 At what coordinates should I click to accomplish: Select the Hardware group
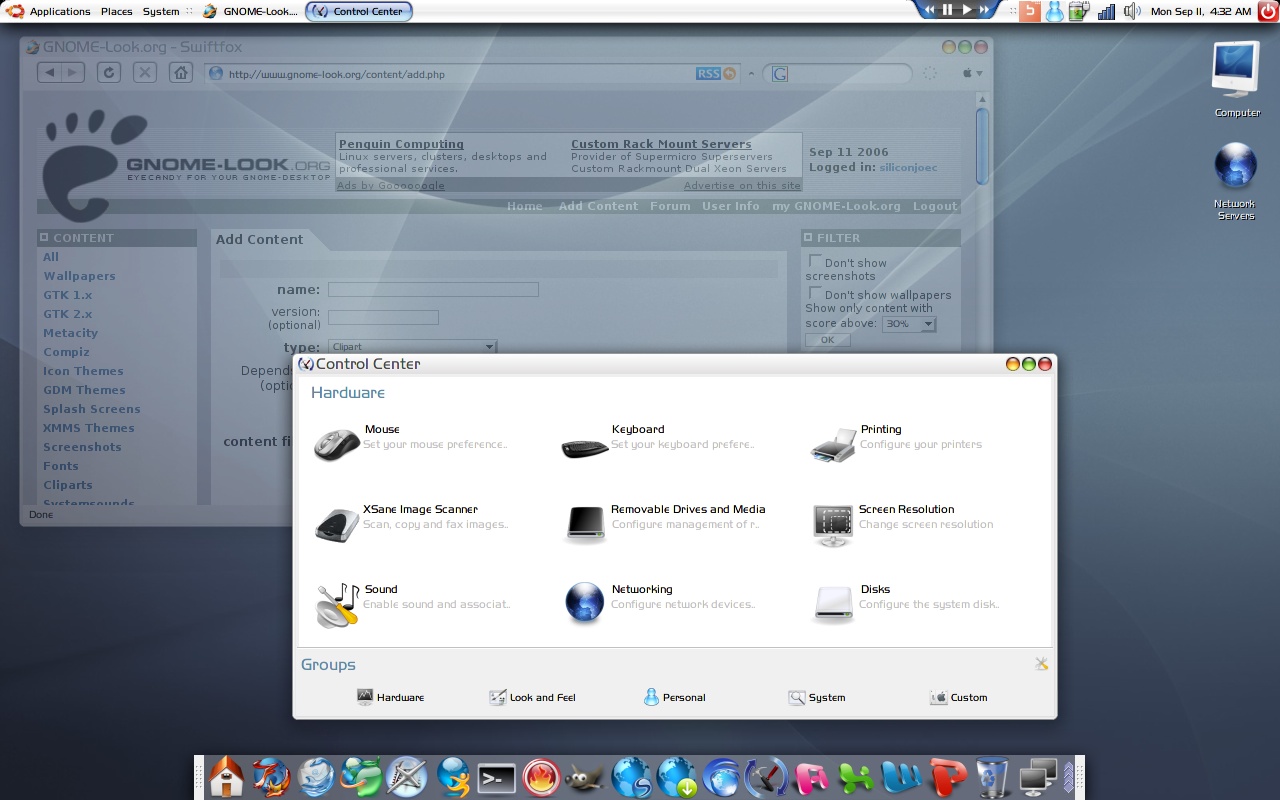[391, 697]
